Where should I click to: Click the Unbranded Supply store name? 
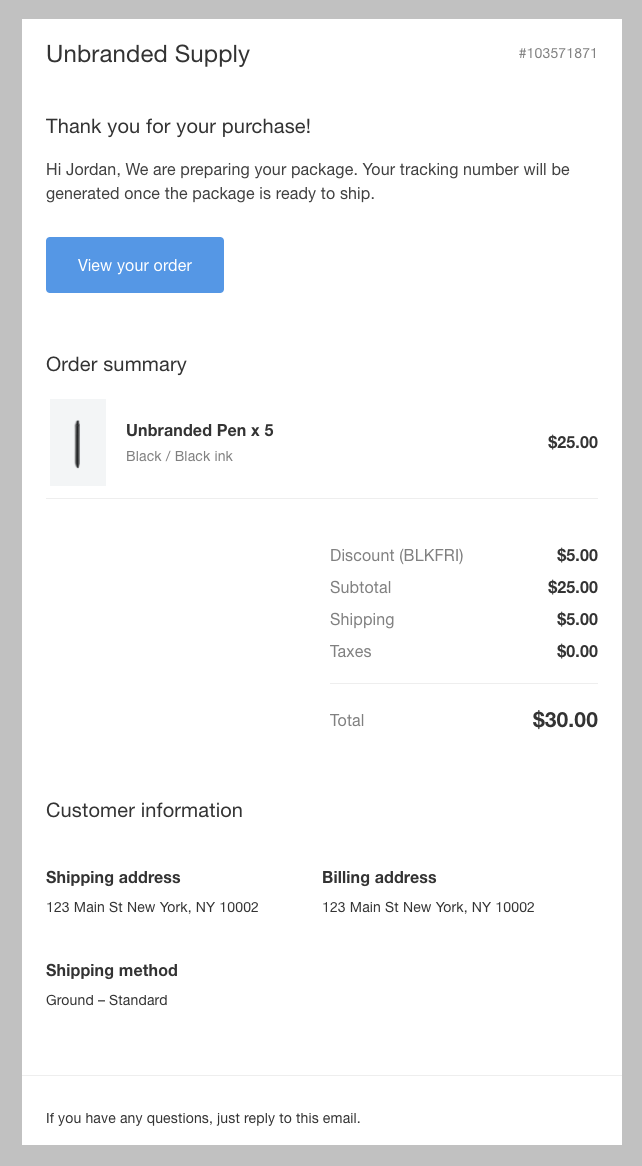[148, 54]
